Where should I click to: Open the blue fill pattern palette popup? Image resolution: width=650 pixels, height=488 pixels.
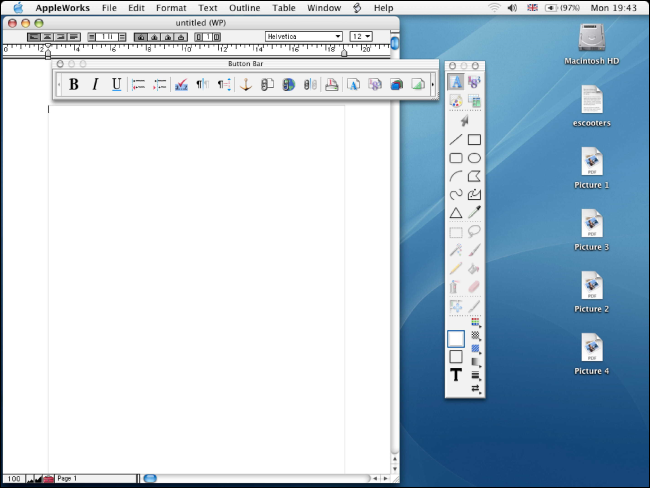click(475, 349)
